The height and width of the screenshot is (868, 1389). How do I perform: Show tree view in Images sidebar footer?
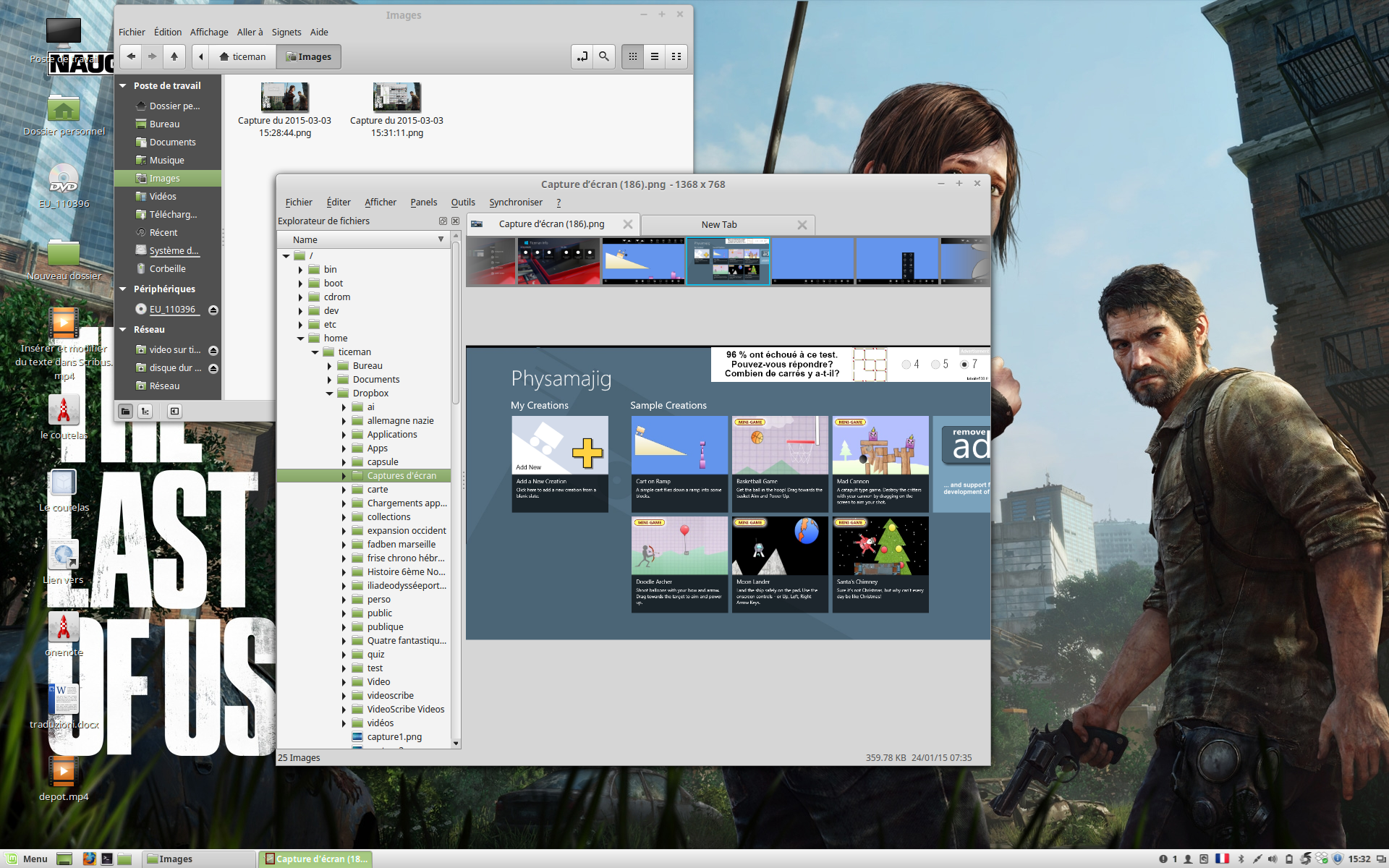145,412
